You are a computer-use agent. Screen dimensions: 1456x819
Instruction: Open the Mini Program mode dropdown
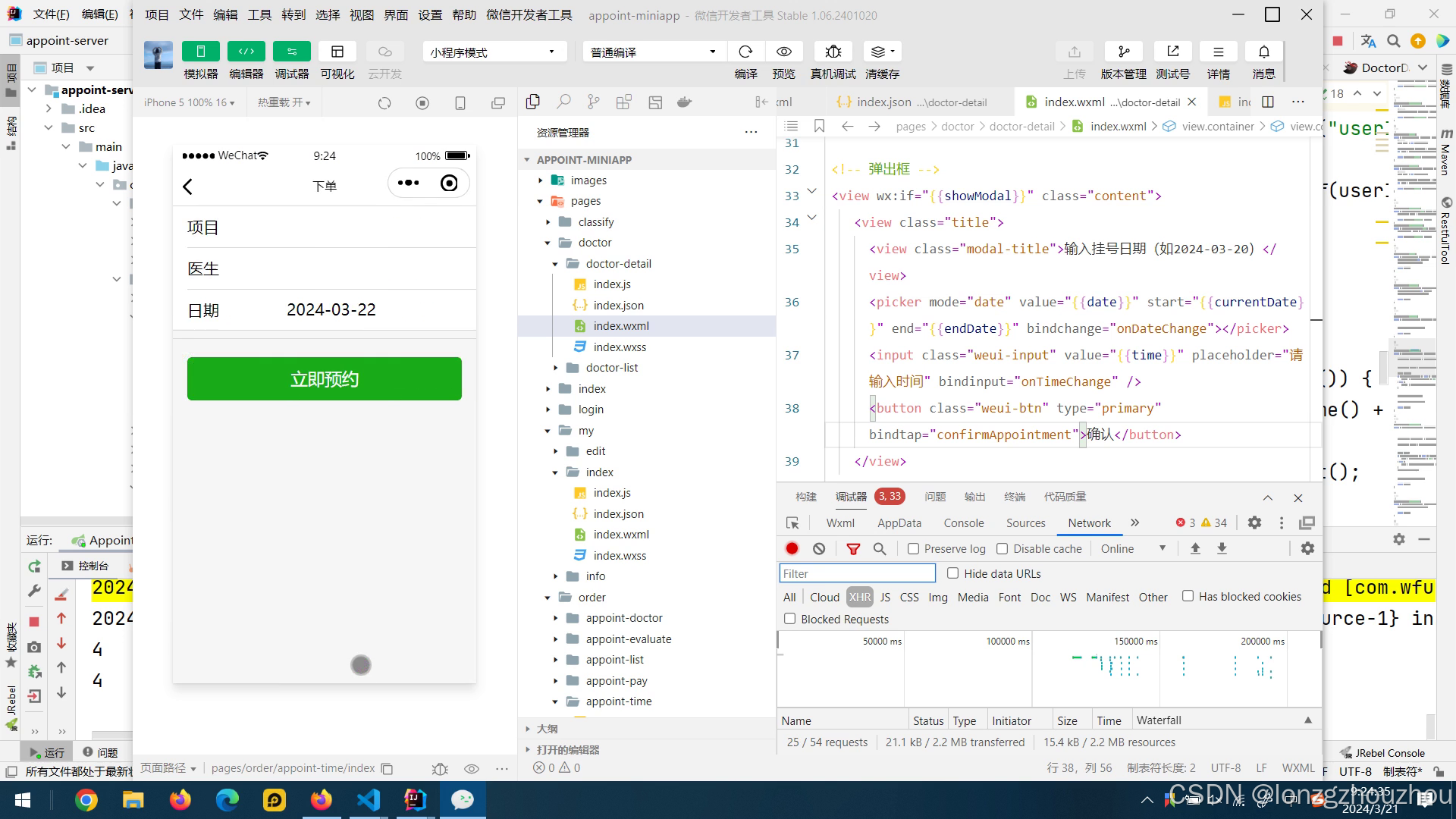pos(493,52)
